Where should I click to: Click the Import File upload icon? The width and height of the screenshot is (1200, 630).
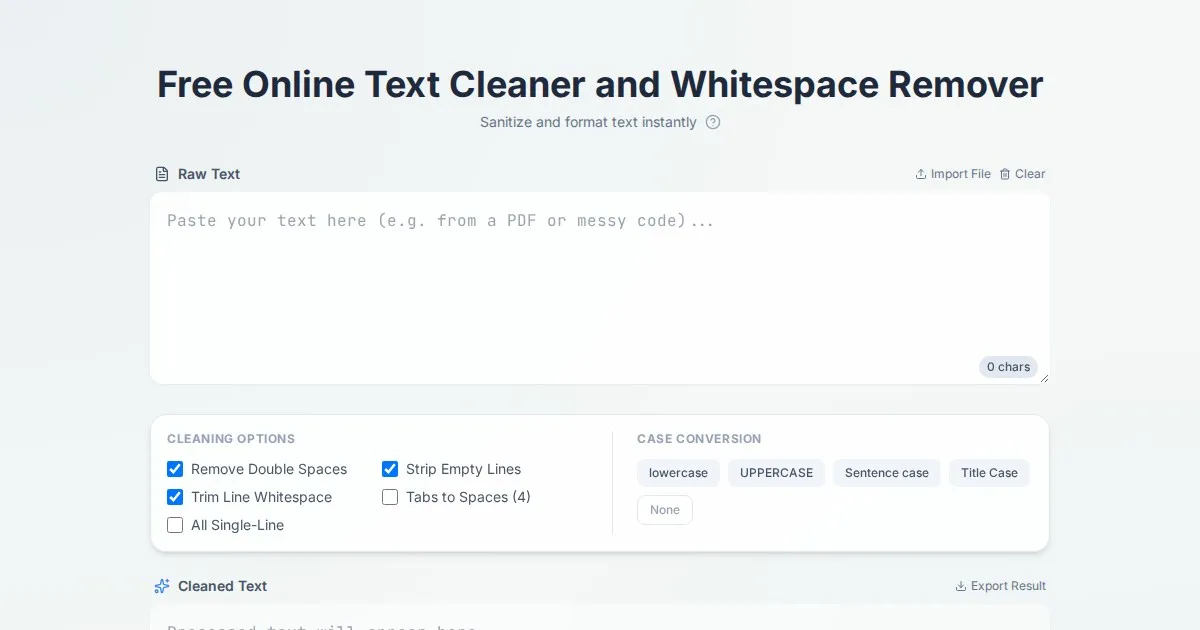click(x=921, y=174)
